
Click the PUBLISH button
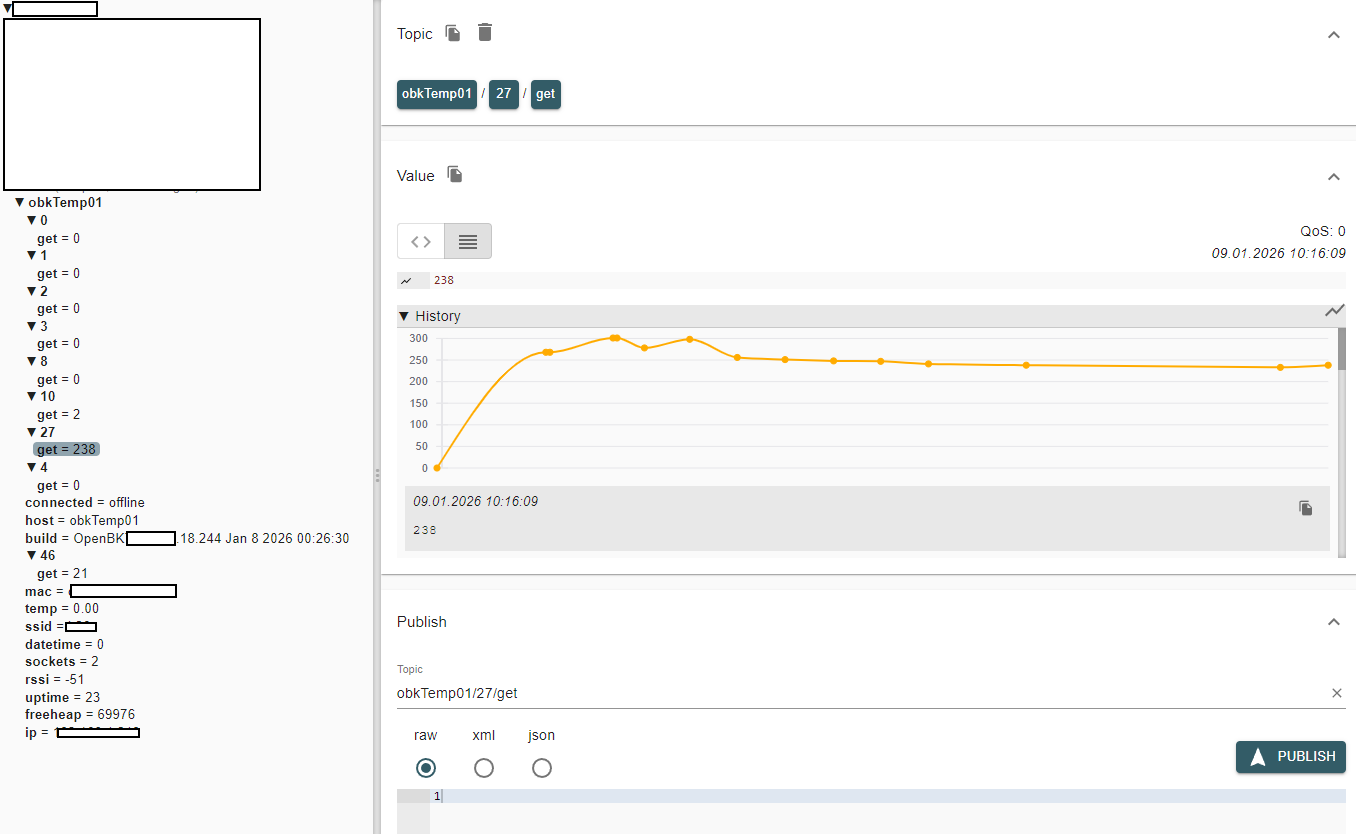click(1291, 757)
